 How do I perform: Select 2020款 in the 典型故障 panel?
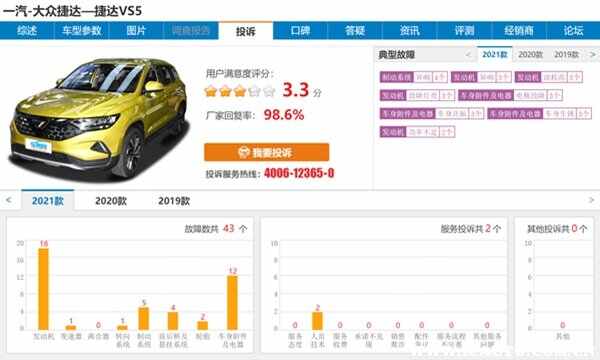tap(530, 55)
